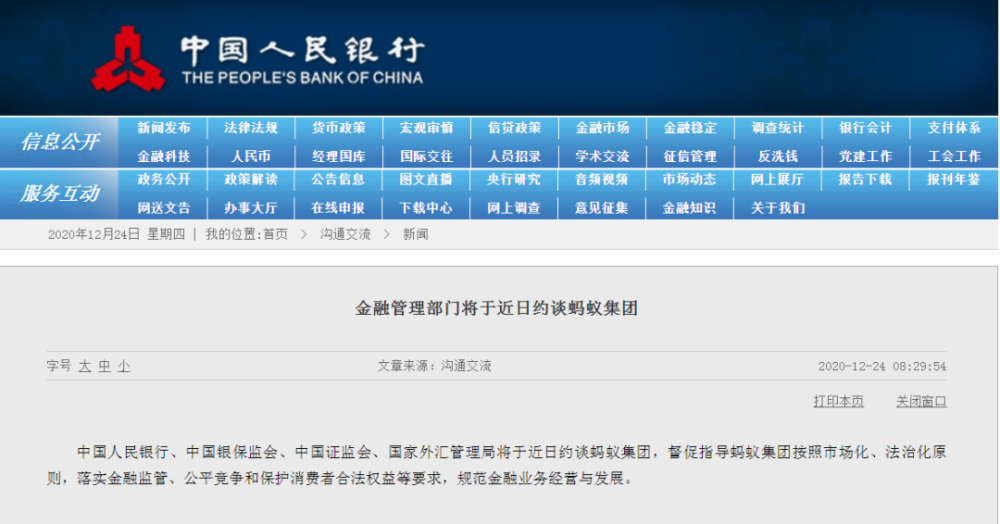Screen dimensions: 1000x524
Task: Go to 货币政策 section
Action: (x=339, y=128)
